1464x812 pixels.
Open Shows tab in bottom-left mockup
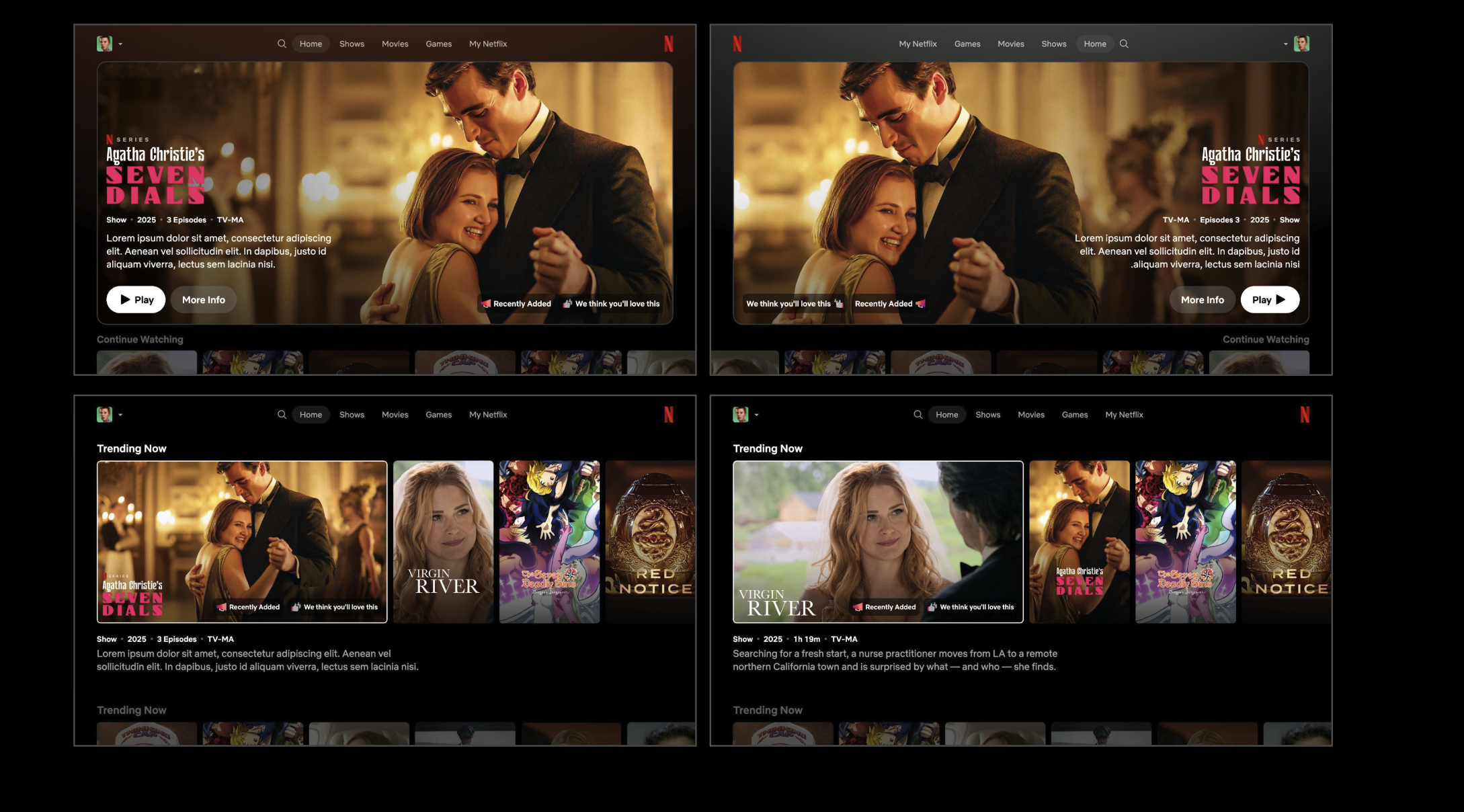click(352, 415)
